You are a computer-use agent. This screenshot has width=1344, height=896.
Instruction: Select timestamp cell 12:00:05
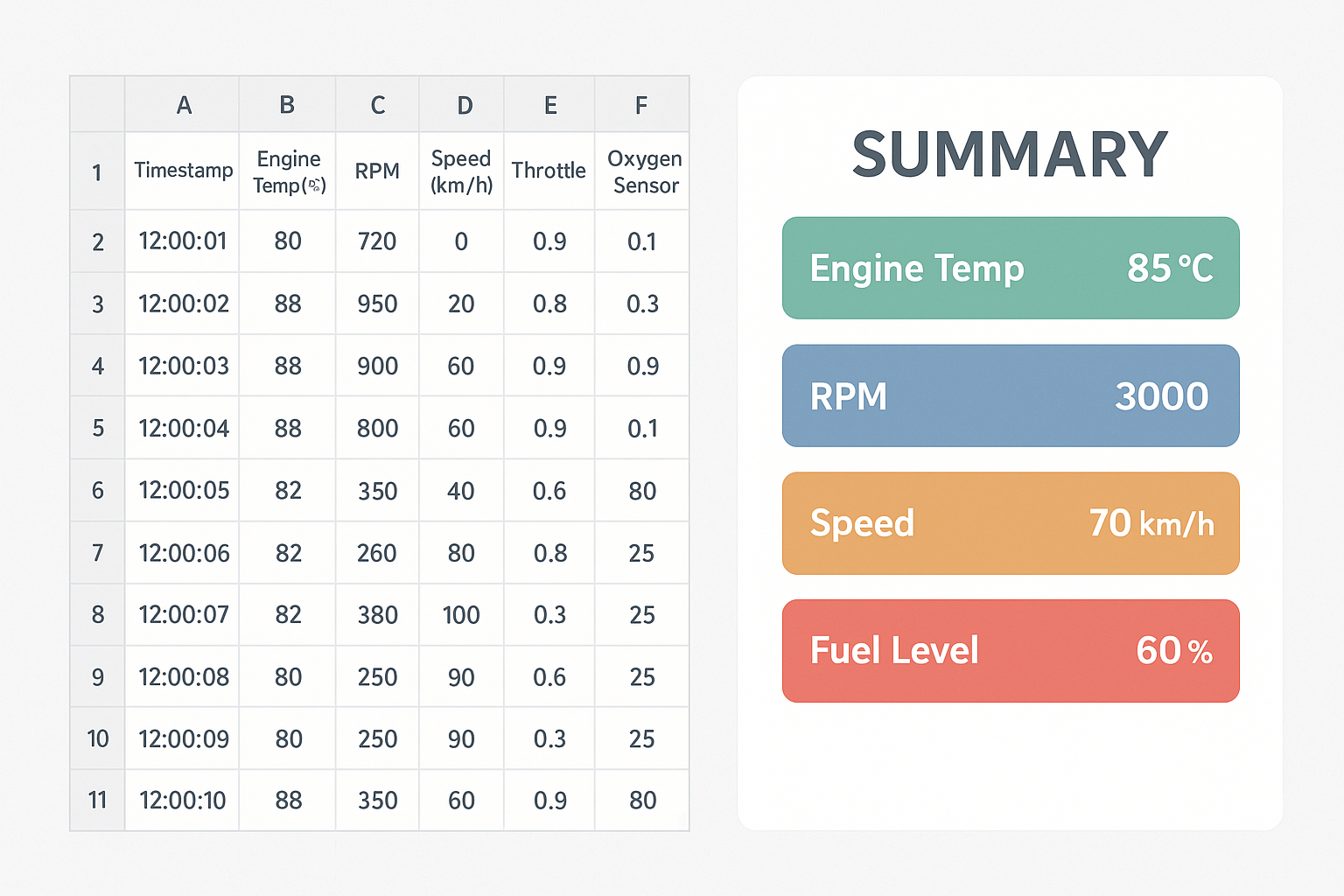click(182, 490)
